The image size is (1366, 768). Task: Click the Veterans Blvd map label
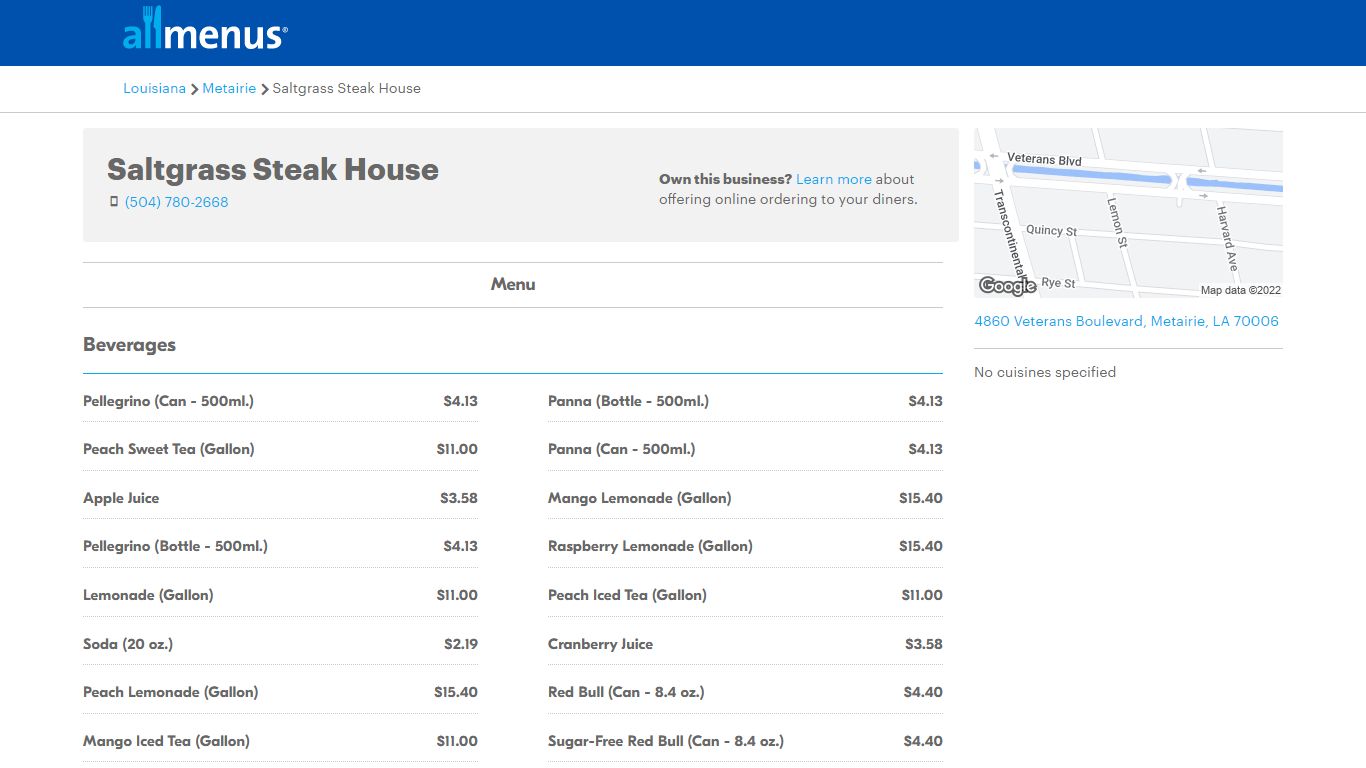coord(1044,159)
